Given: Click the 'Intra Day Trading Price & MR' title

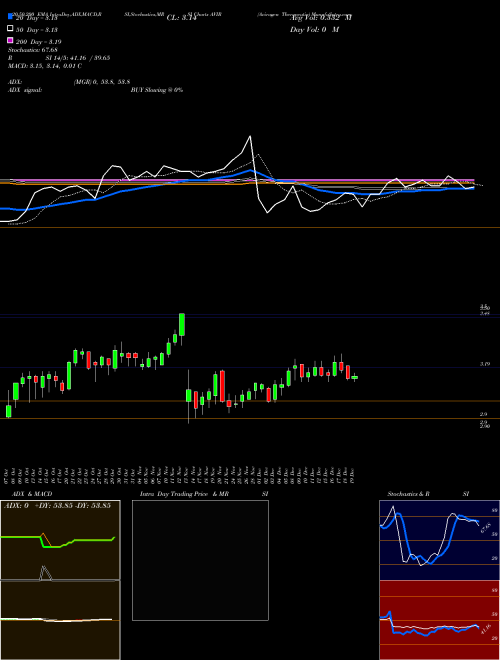Looking at the screenshot, I should coord(184,494).
